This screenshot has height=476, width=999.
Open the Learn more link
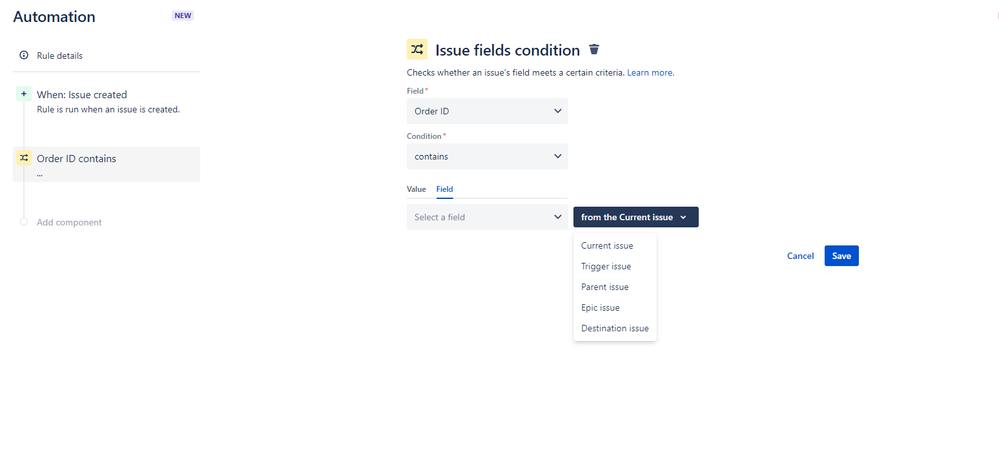tap(650, 73)
